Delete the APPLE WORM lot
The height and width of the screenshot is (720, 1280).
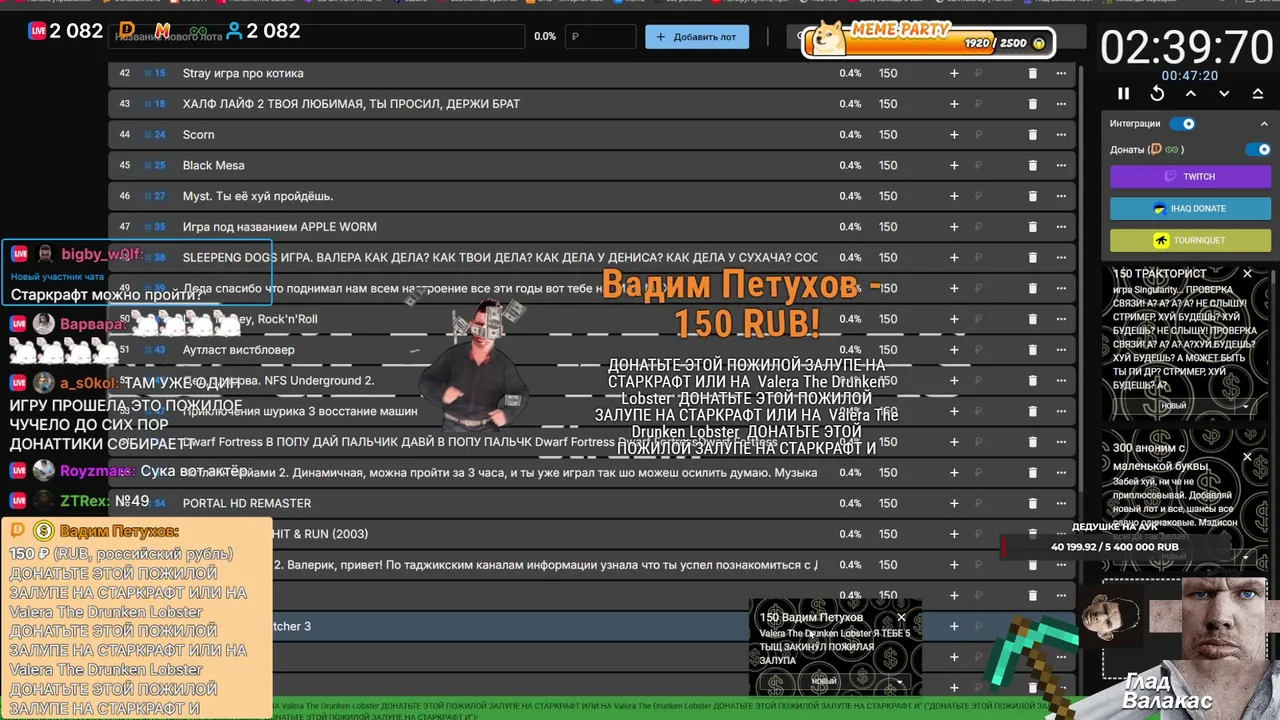pos(1033,227)
